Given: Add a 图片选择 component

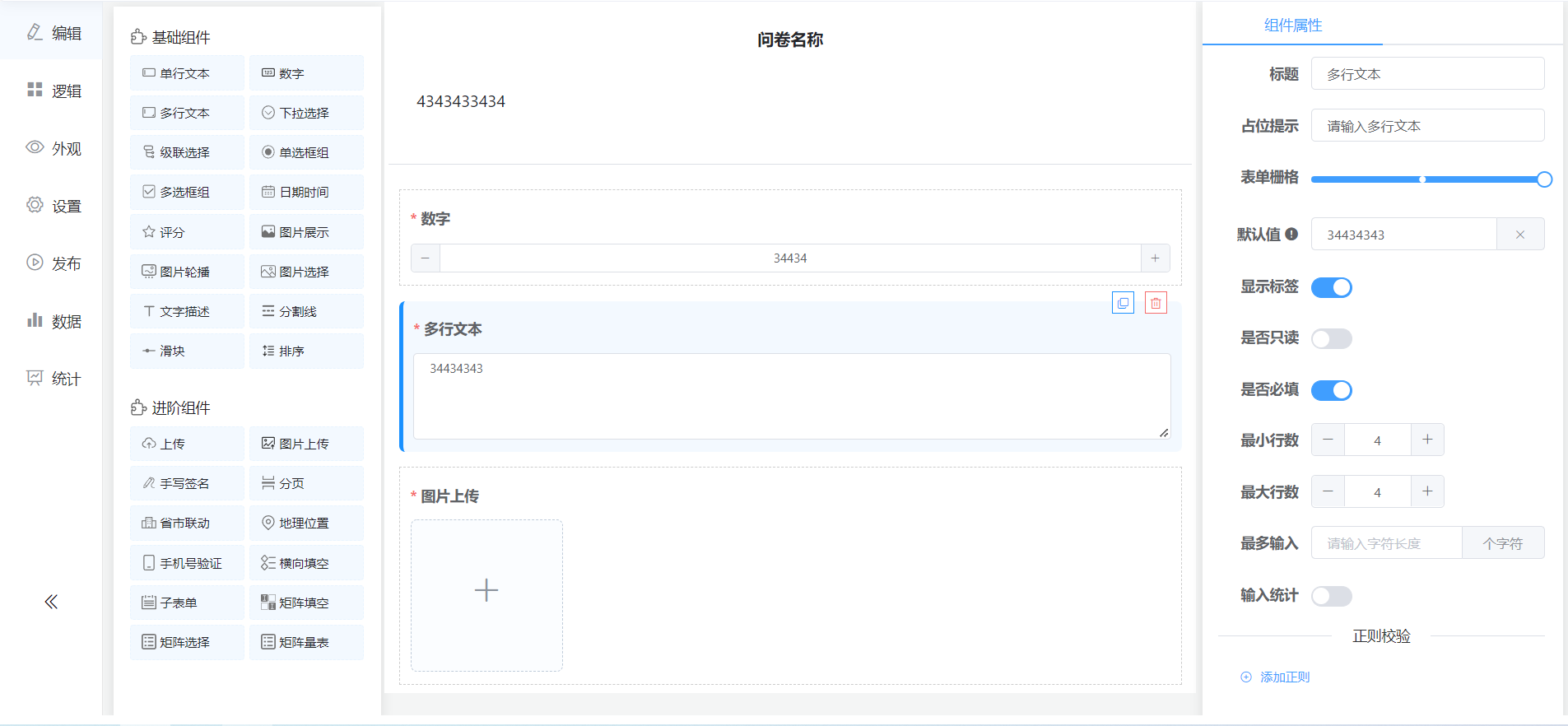Looking at the screenshot, I should [x=306, y=272].
